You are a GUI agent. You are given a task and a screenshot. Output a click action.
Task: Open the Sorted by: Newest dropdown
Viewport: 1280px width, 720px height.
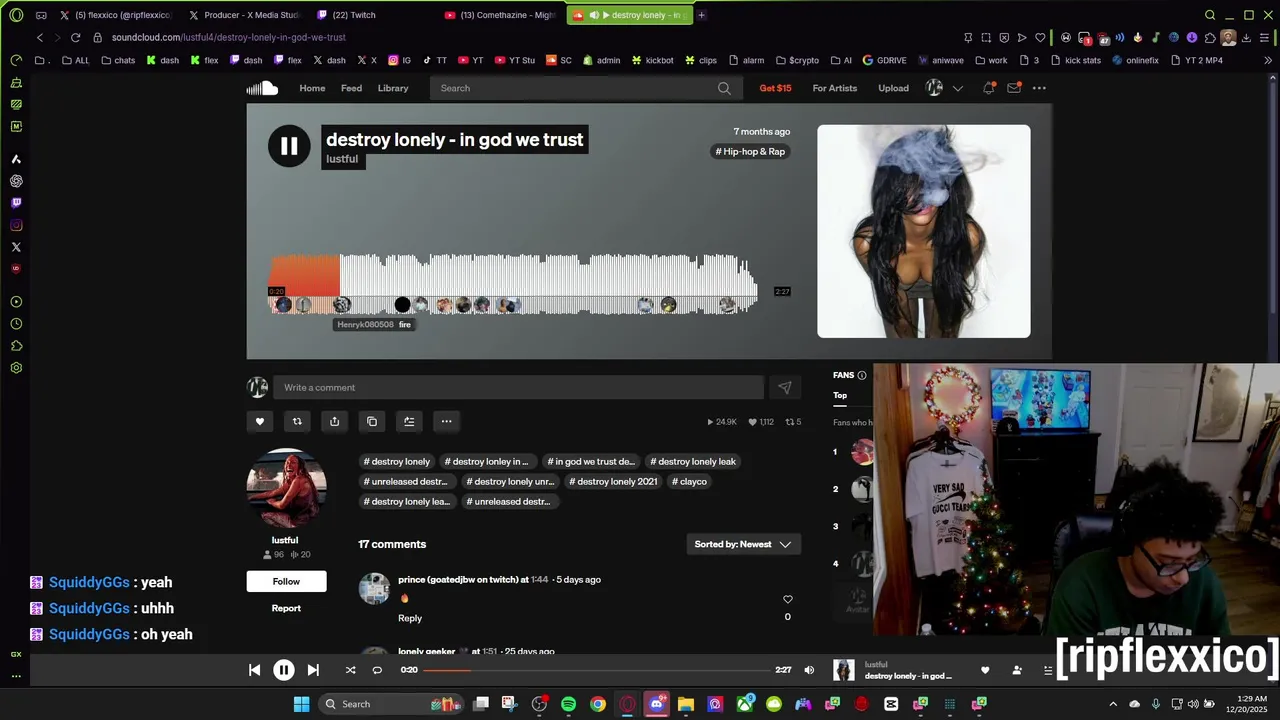(743, 544)
